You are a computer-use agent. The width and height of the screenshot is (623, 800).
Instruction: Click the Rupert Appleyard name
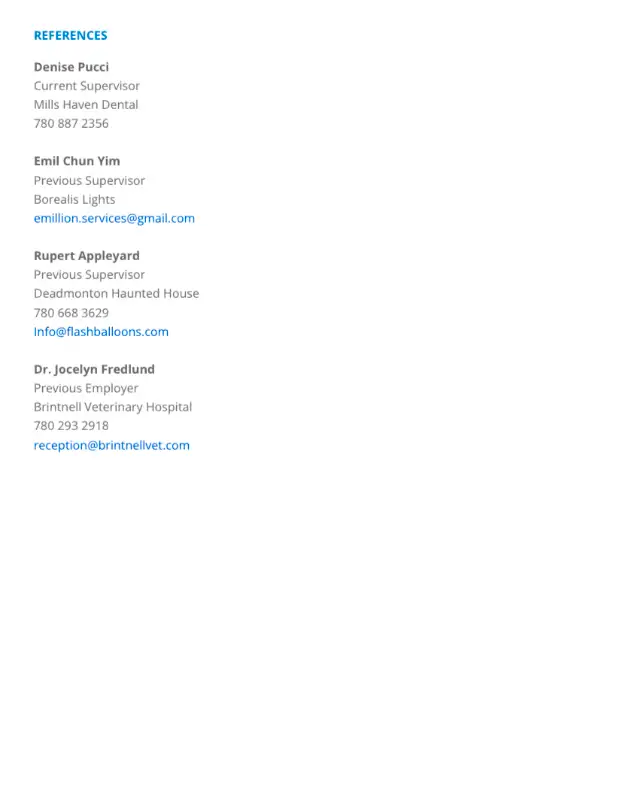(87, 256)
